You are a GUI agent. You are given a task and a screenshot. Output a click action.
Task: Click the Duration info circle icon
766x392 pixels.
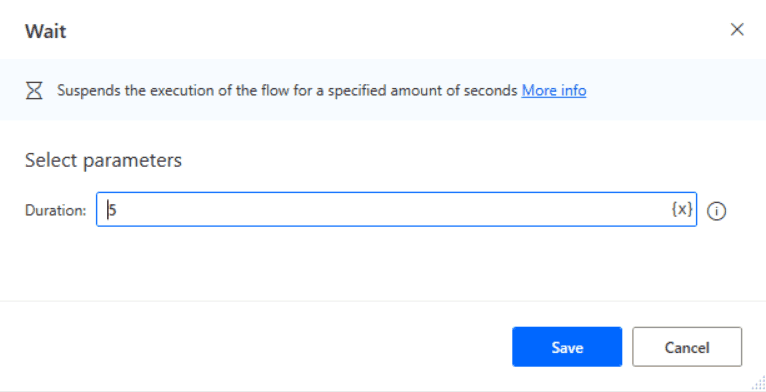tap(716, 211)
